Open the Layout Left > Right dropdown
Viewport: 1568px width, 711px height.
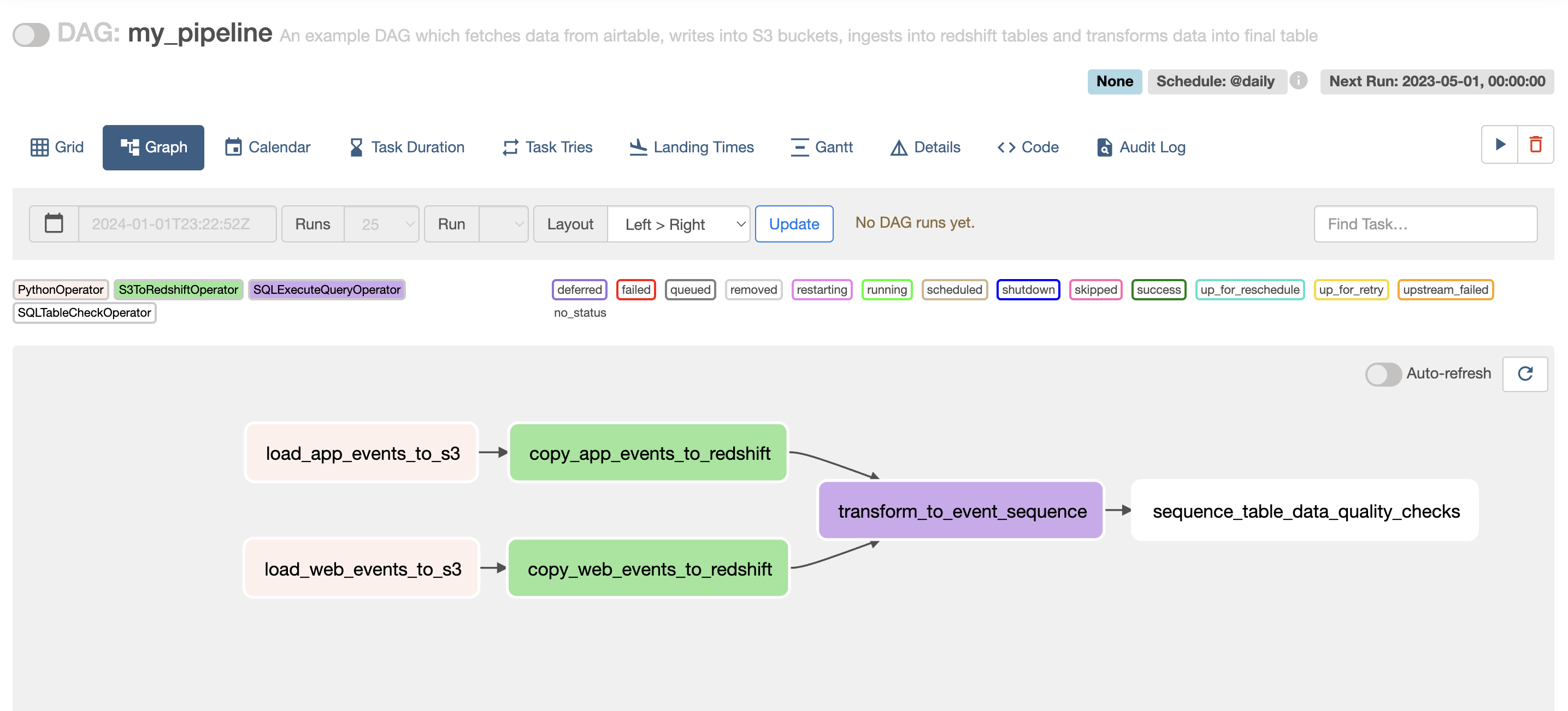[x=679, y=224]
